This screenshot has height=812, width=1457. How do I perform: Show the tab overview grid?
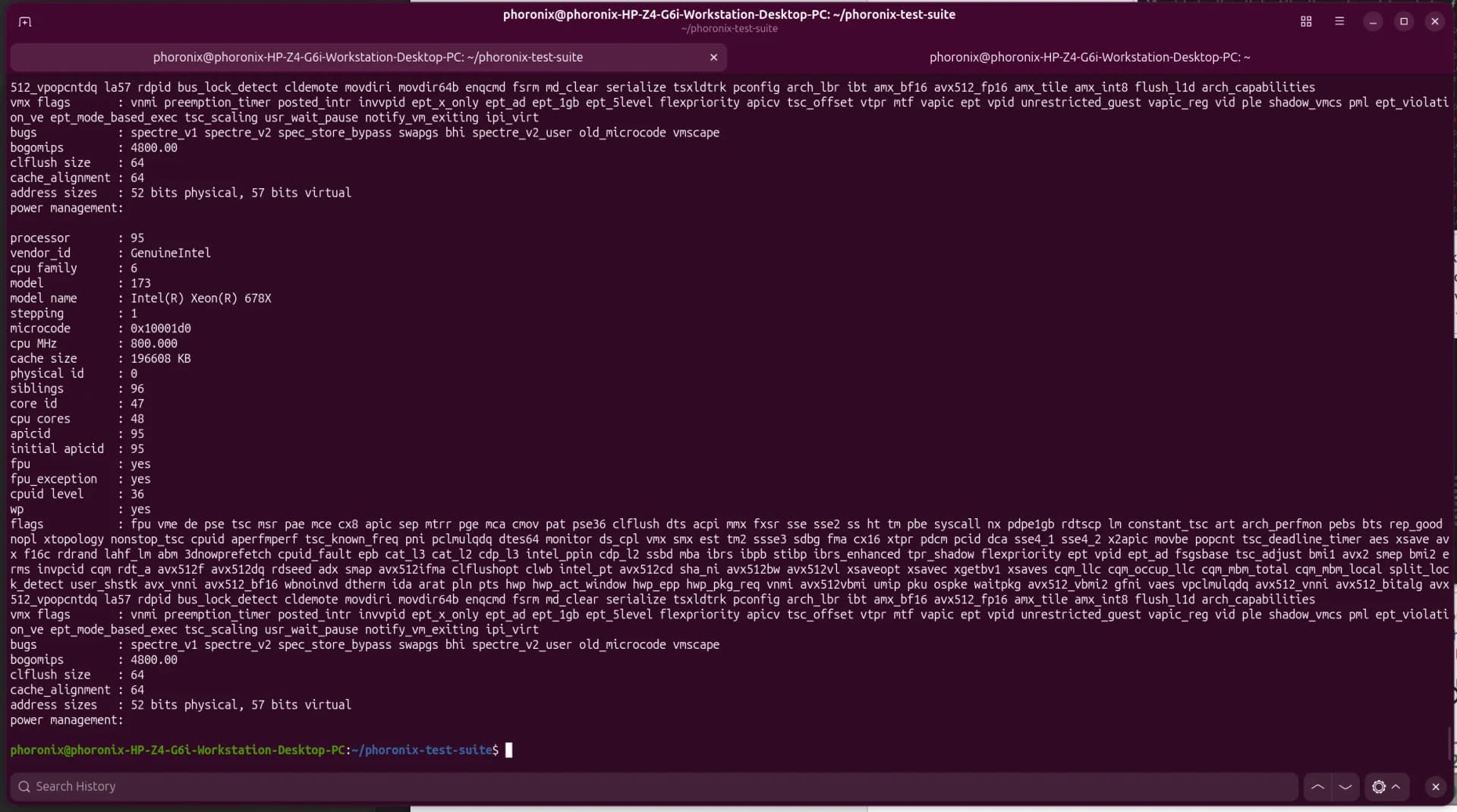tap(1306, 22)
